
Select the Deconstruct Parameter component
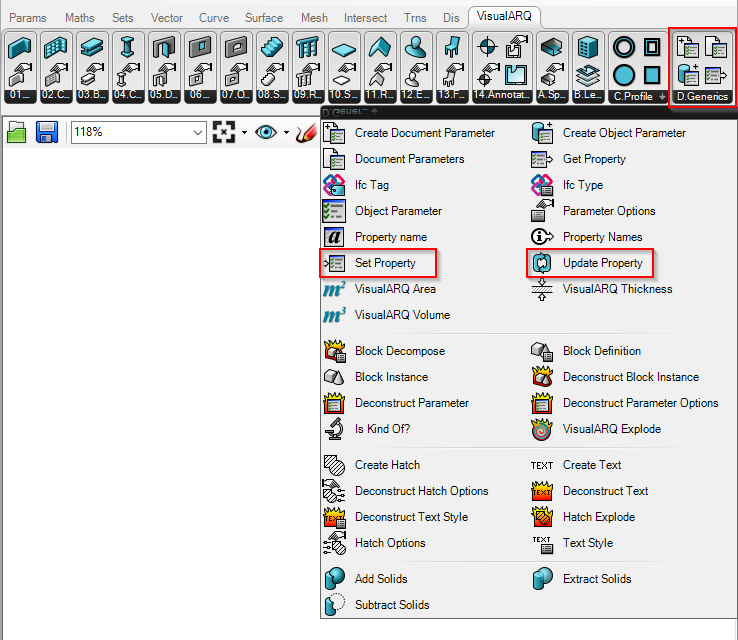396,403
